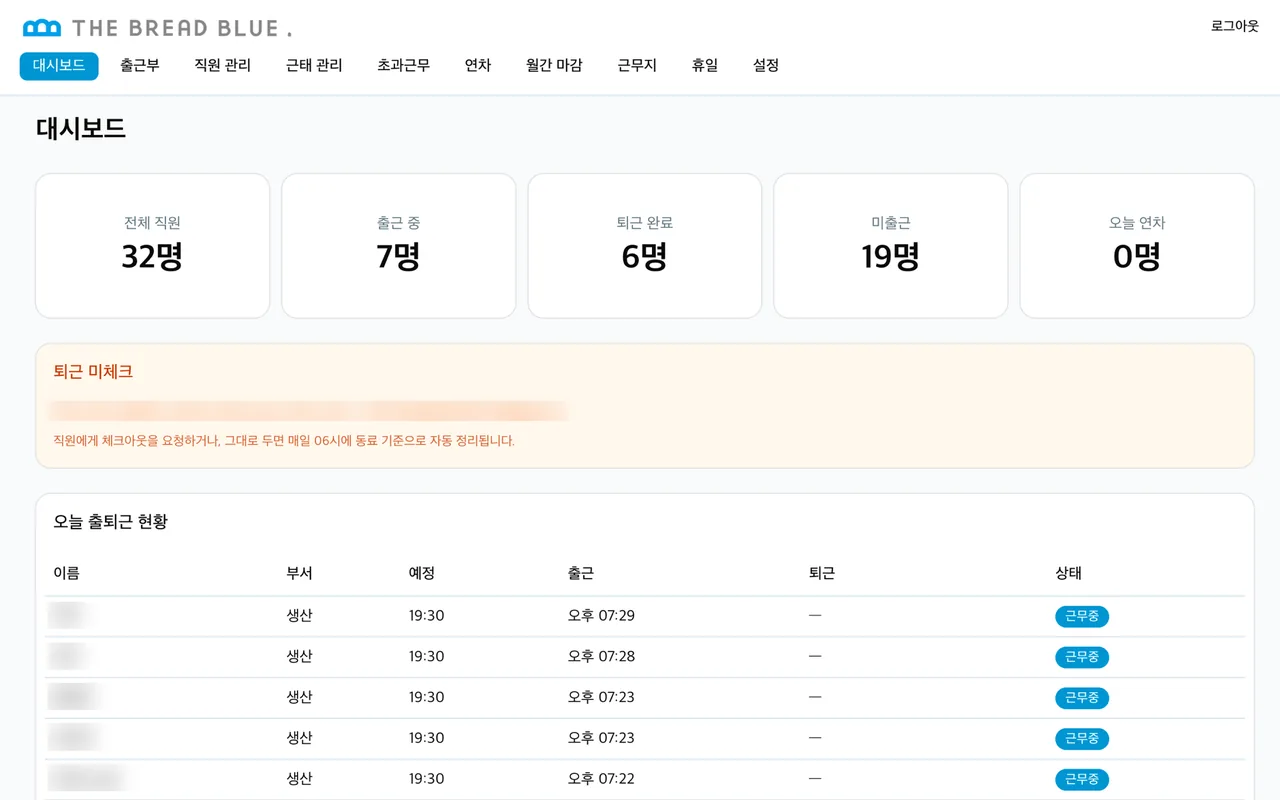The width and height of the screenshot is (1280, 800).
Task: Open the 휴일 menu item
Action: click(x=705, y=66)
